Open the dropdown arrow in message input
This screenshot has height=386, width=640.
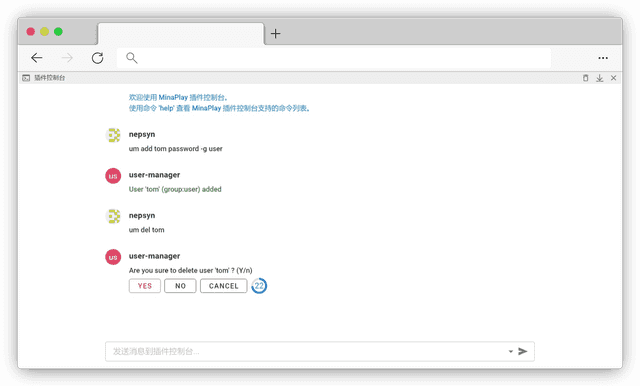coord(510,351)
